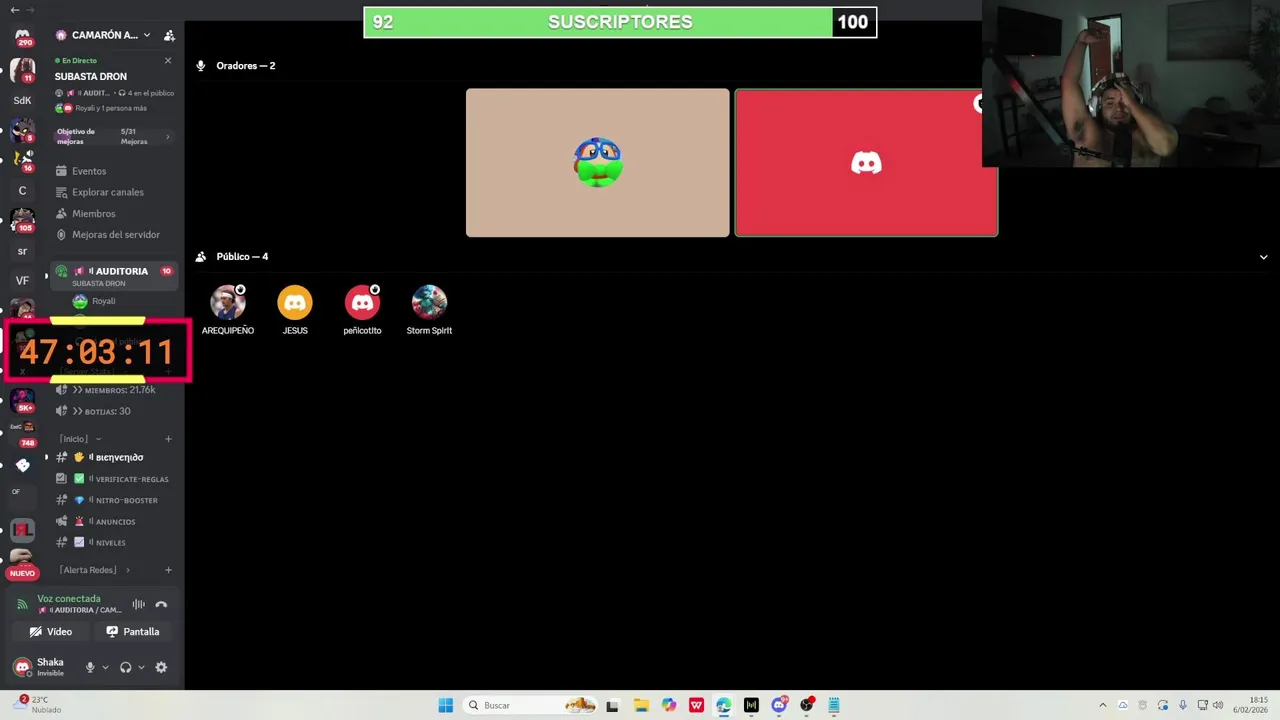Show hidden system tray icons

(x=1103, y=705)
